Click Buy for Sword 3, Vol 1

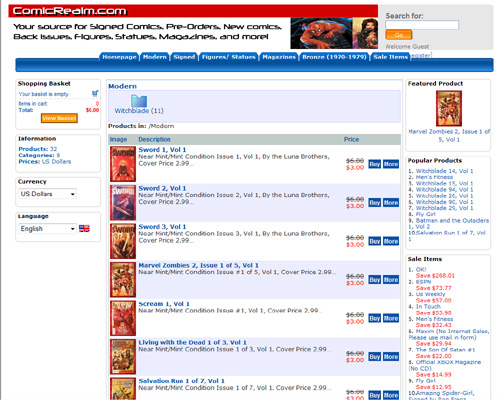[374, 241]
